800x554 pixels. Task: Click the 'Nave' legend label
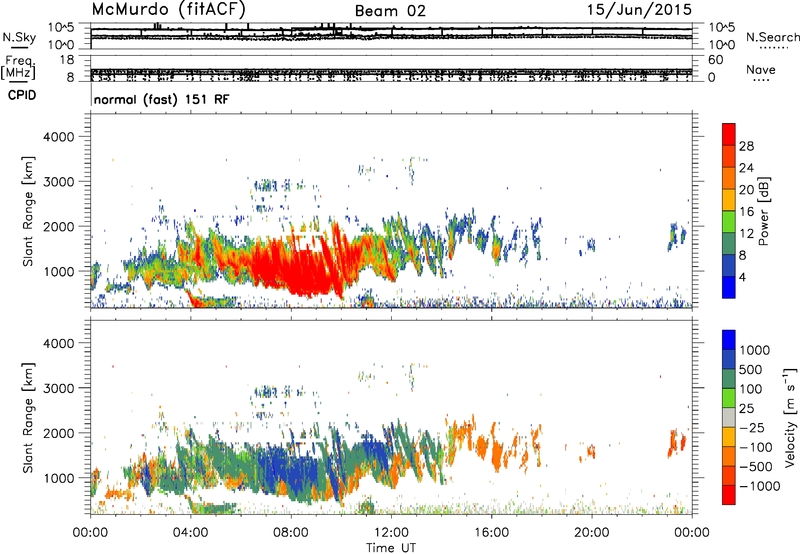[x=761, y=70]
